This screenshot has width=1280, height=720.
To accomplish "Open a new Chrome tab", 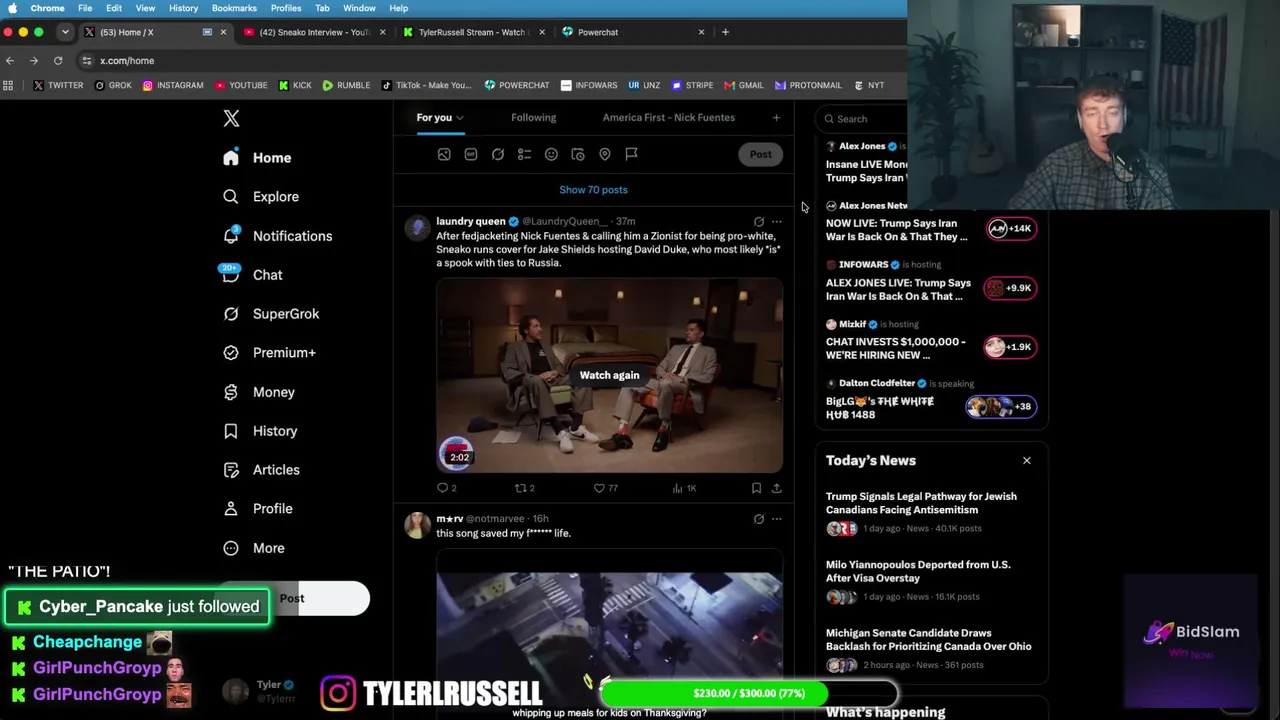I will (725, 32).
